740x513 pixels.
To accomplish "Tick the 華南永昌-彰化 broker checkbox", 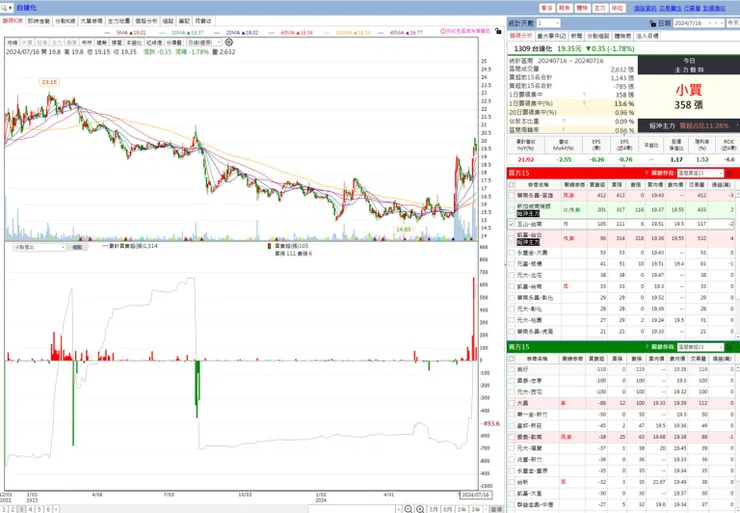I will [512, 298].
